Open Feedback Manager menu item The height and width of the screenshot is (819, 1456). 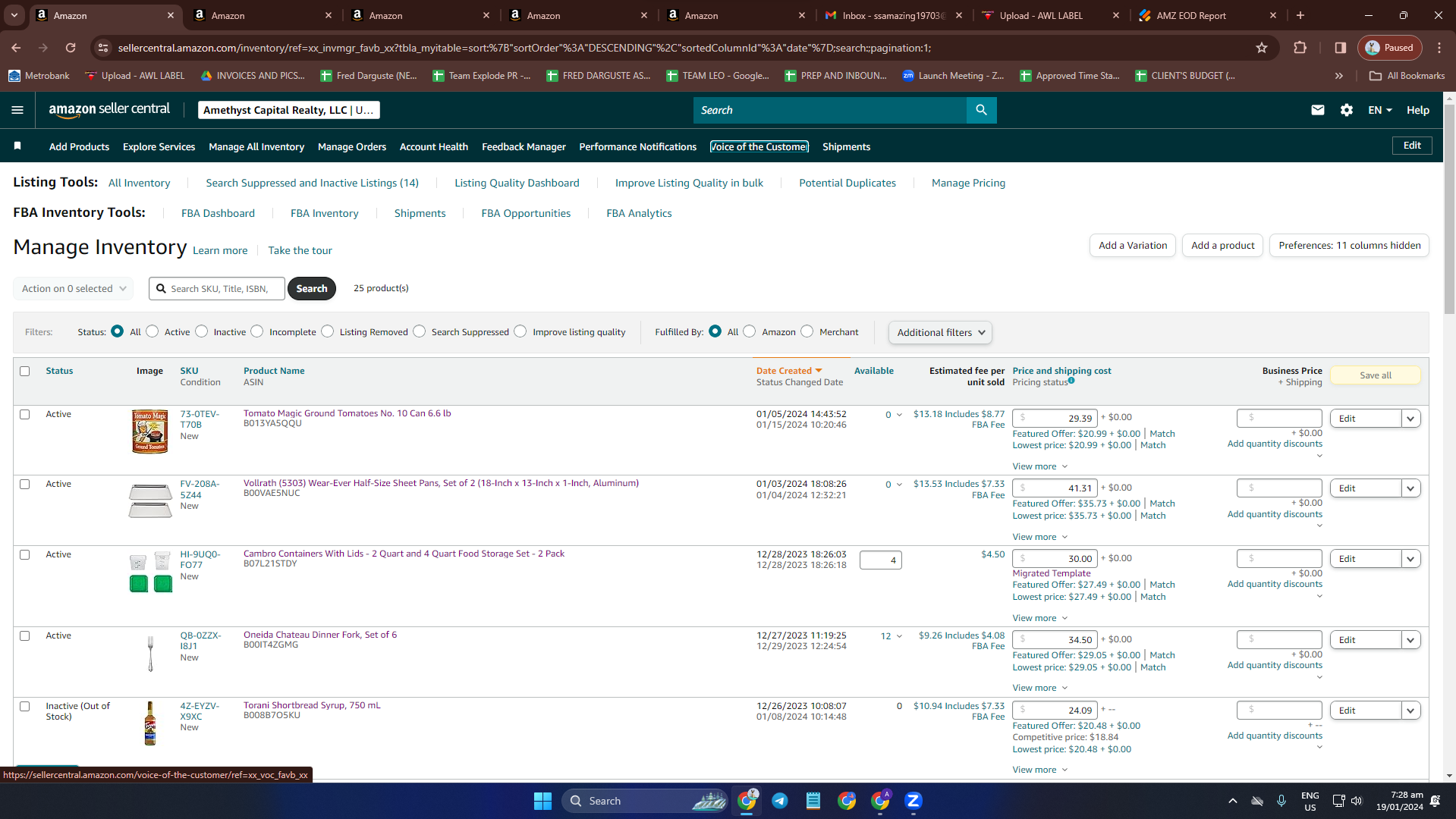524,146
